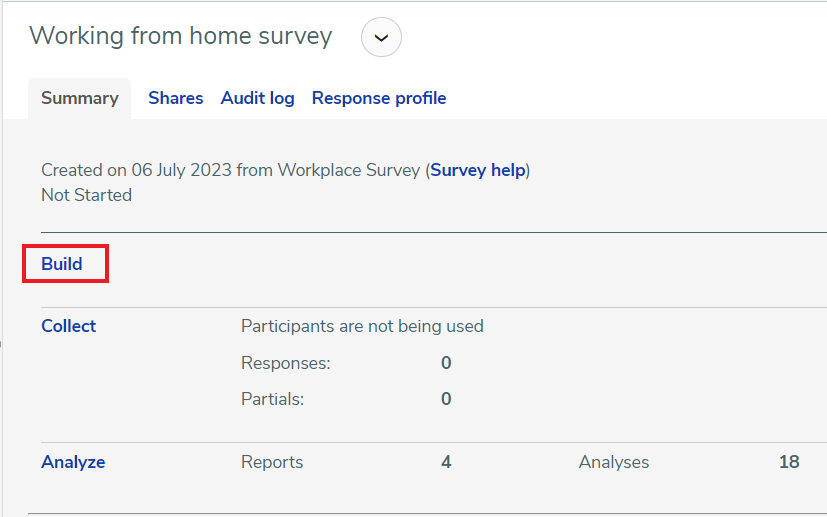Click the Reports label
This screenshot has width=827, height=517.
pyautogui.click(x=272, y=462)
